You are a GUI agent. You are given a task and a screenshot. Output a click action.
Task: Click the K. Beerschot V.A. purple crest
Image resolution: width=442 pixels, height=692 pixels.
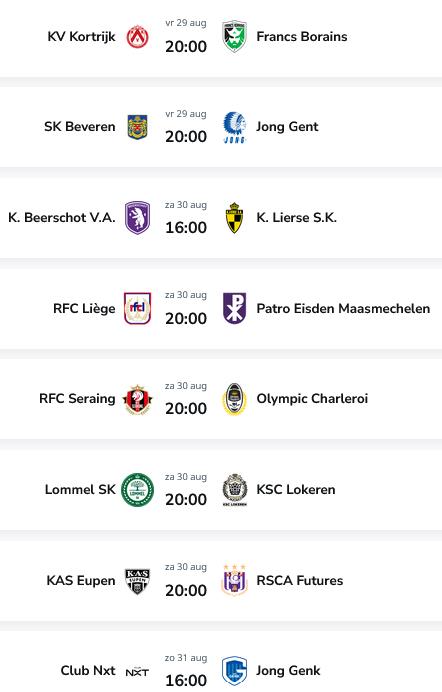[x=138, y=218]
